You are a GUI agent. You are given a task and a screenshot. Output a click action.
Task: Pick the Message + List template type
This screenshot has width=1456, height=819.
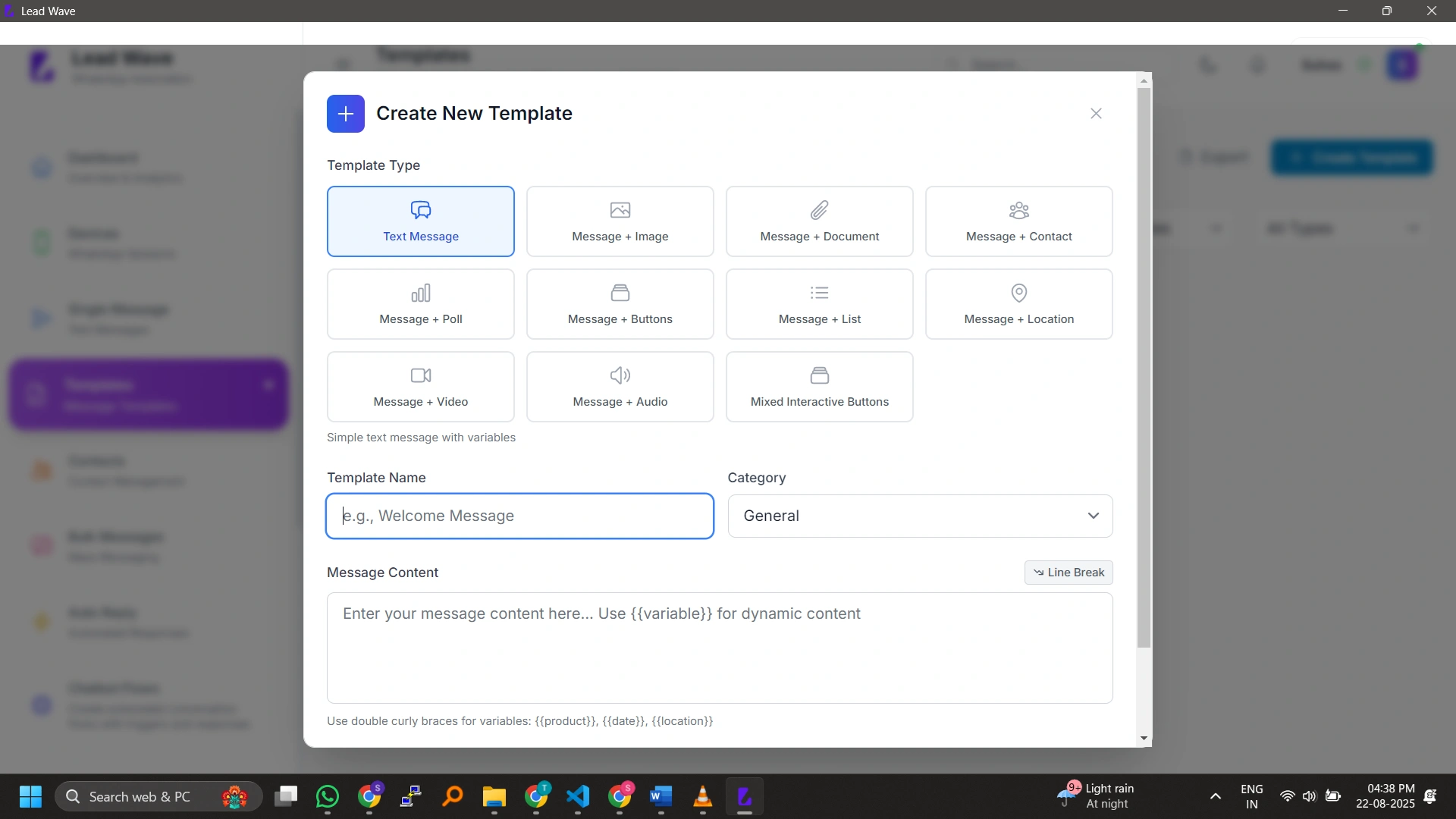tap(819, 304)
